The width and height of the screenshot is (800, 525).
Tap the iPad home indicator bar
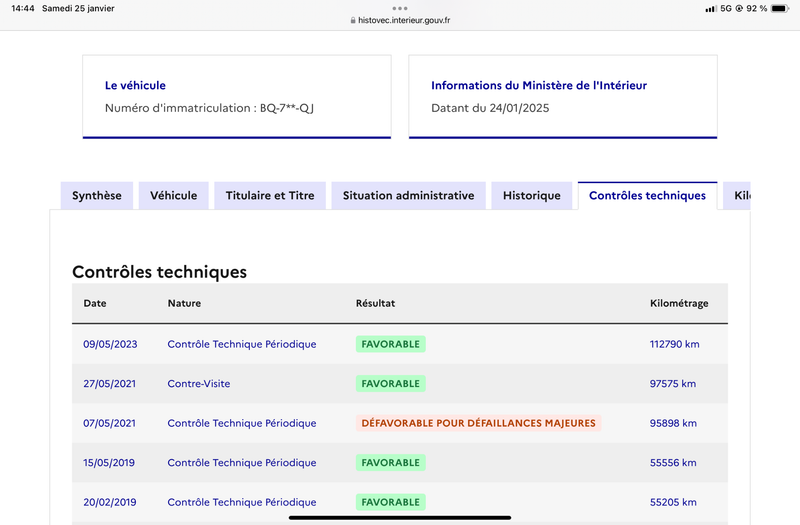click(400, 517)
